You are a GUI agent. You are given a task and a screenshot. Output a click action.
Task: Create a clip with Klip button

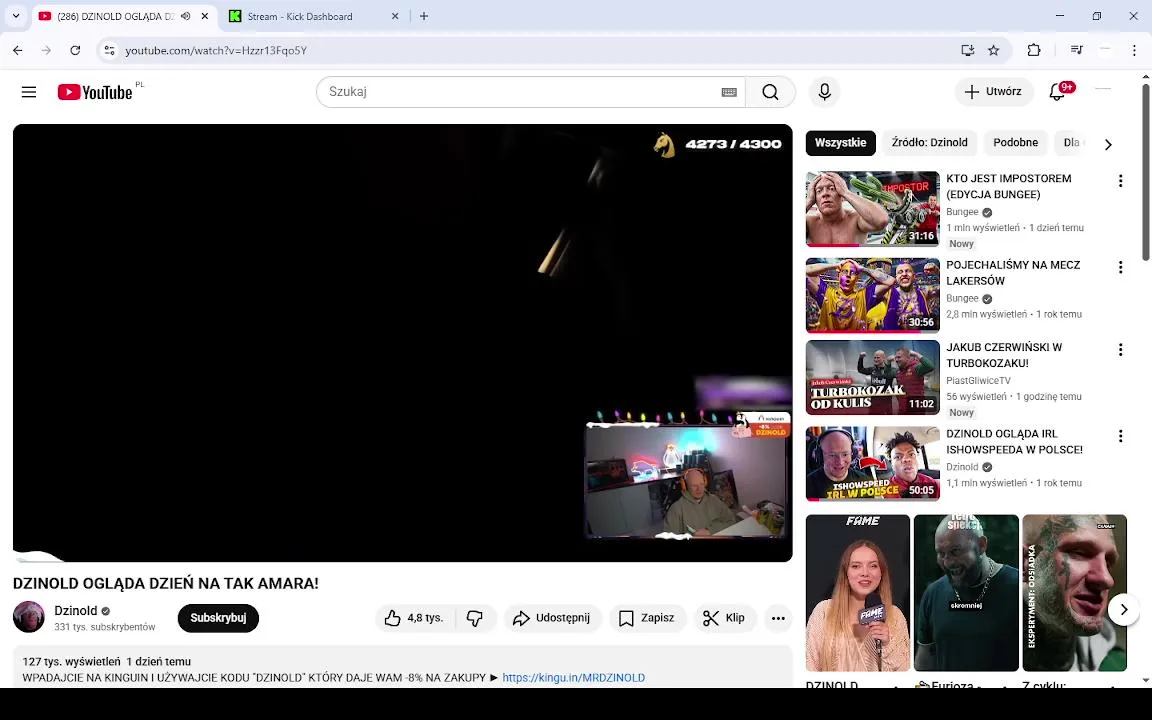point(724,618)
